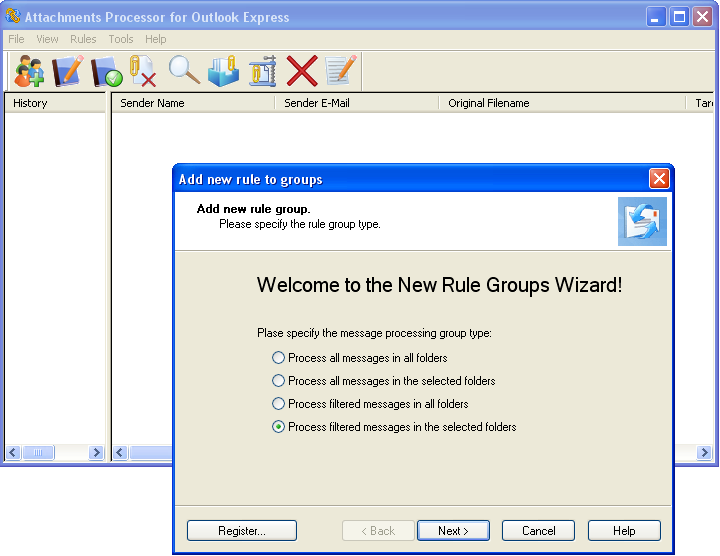This screenshot has width=720, height=556.
Task: Maximize the Attachments Processor window
Action: (x=679, y=17)
